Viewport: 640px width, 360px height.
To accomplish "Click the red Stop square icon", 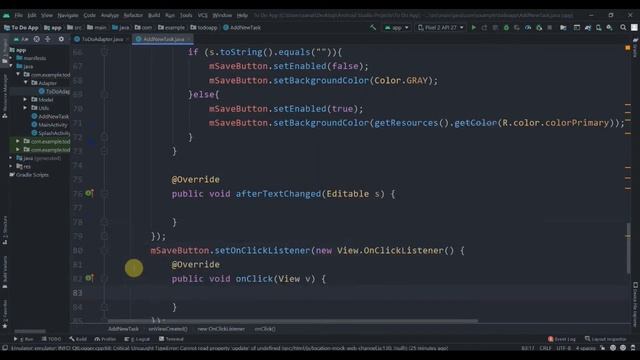I will (550, 27).
